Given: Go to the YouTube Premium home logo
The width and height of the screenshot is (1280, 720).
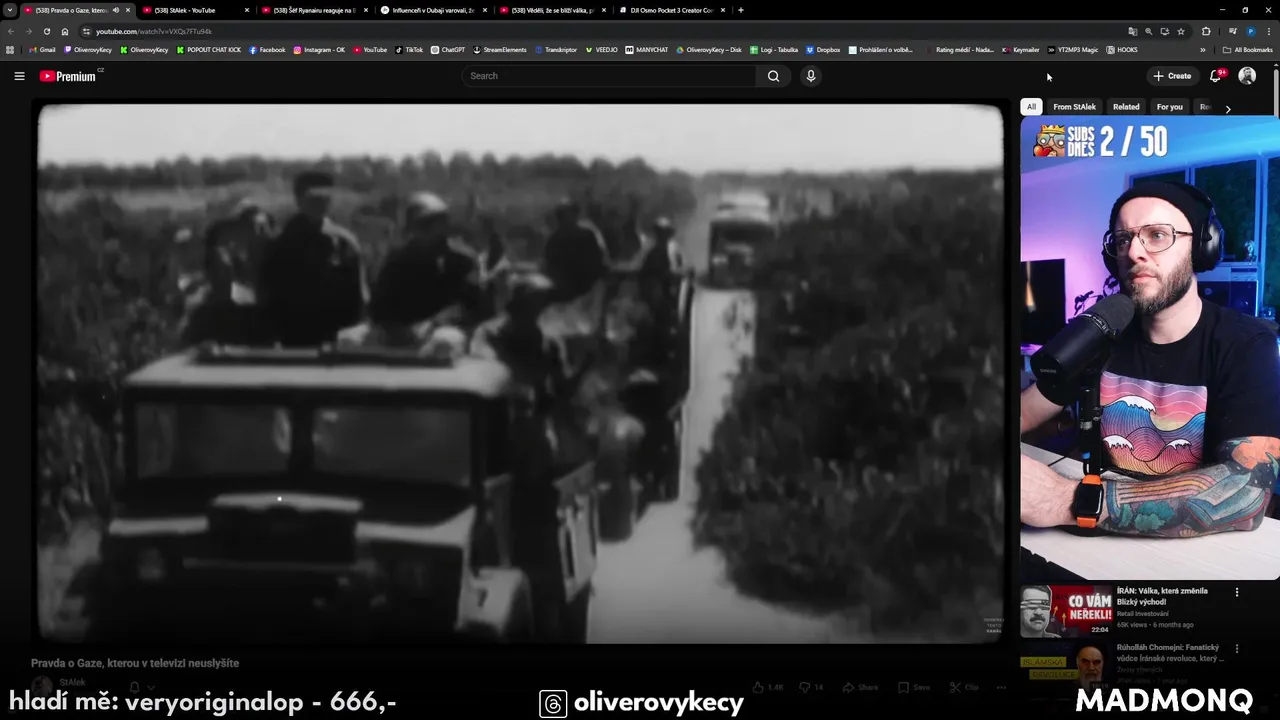Looking at the screenshot, I should 68,76.
